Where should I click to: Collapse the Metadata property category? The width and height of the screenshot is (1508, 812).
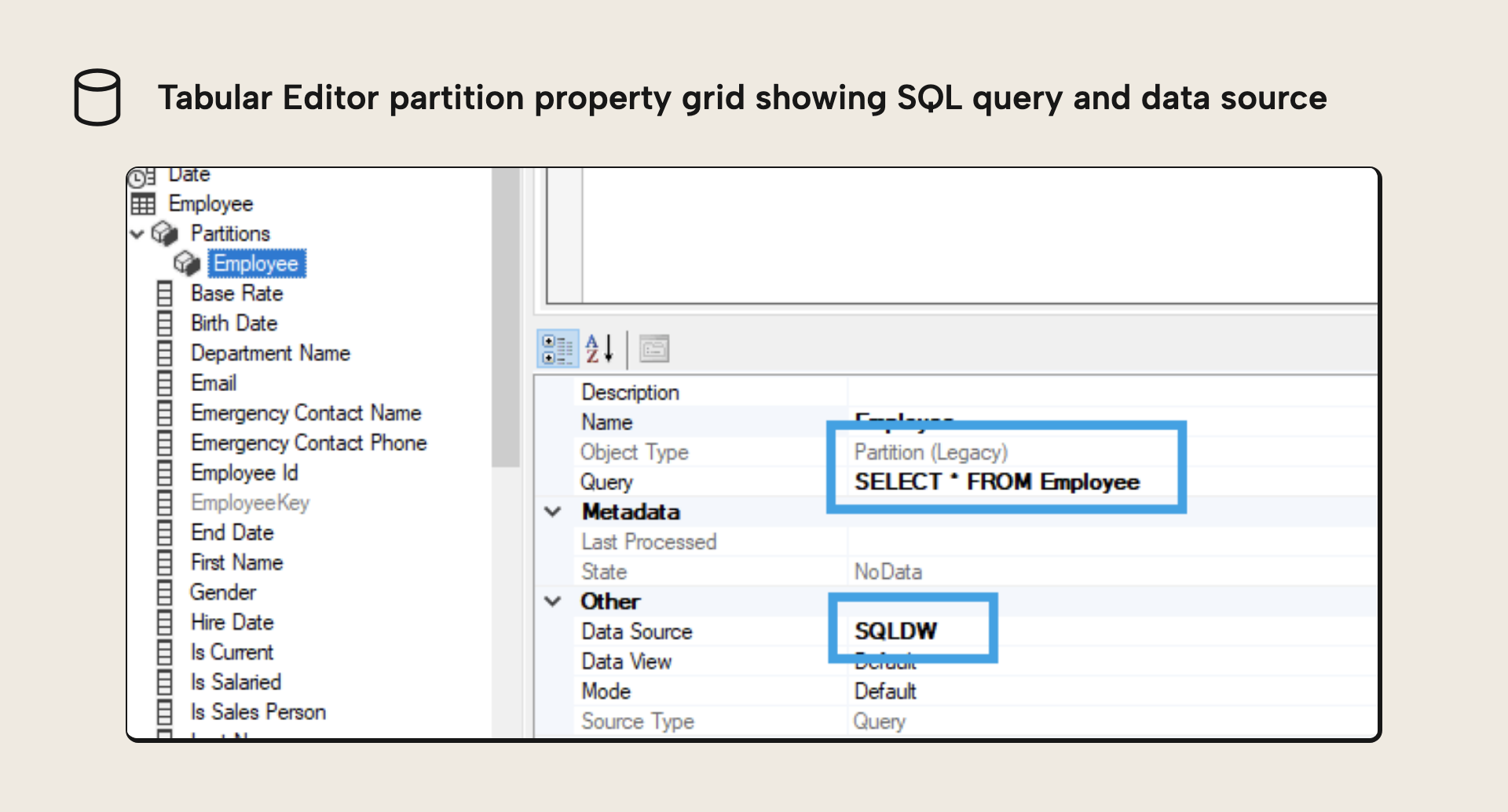point(553,512)
